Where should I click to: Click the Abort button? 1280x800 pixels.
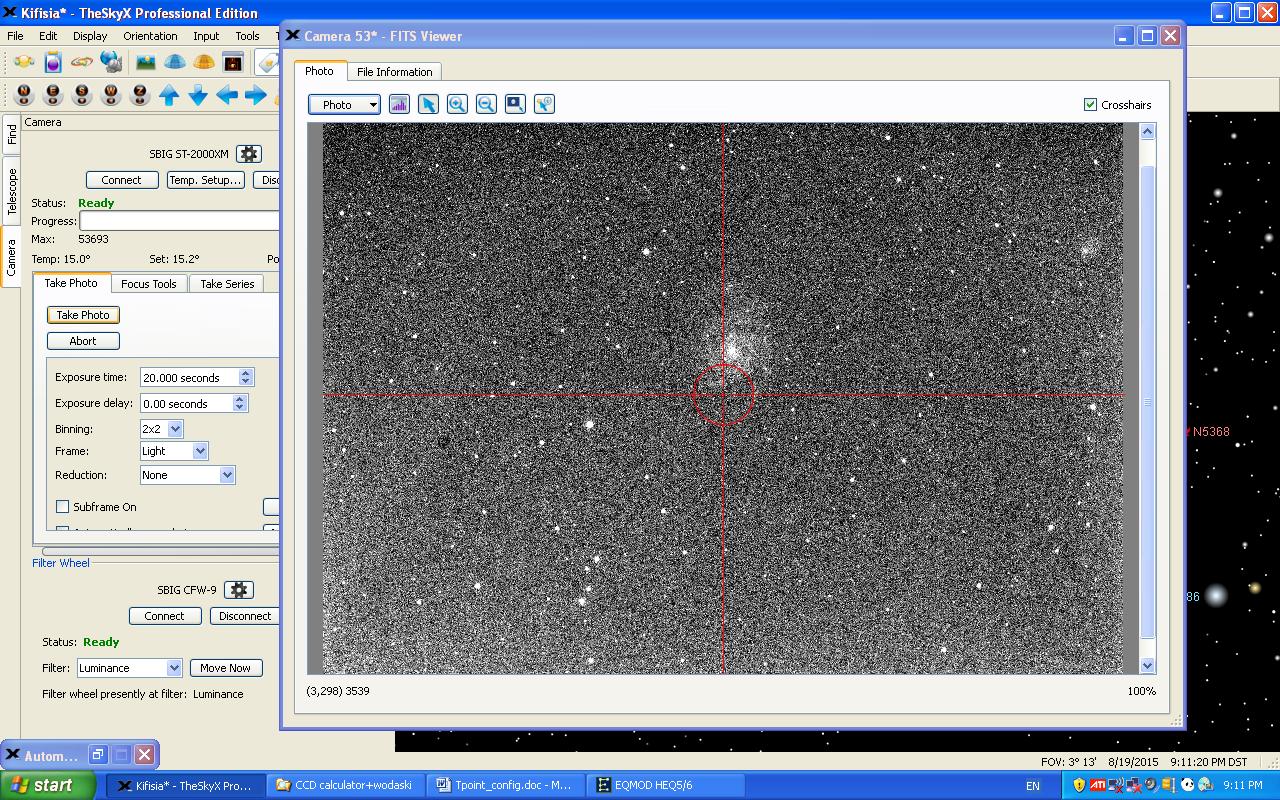(x=83, y=341)
